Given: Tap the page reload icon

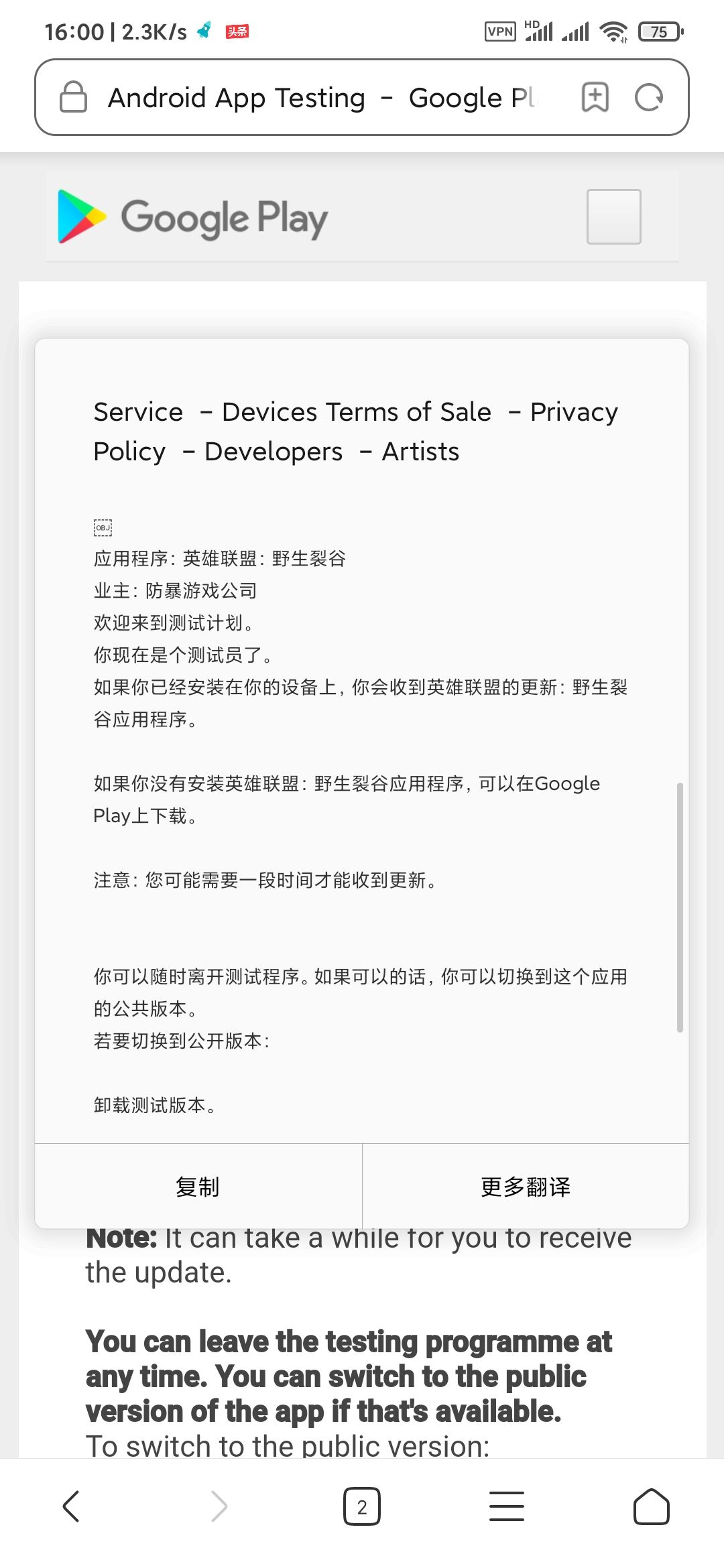Looking at the screenshot, I should (648, 97).
